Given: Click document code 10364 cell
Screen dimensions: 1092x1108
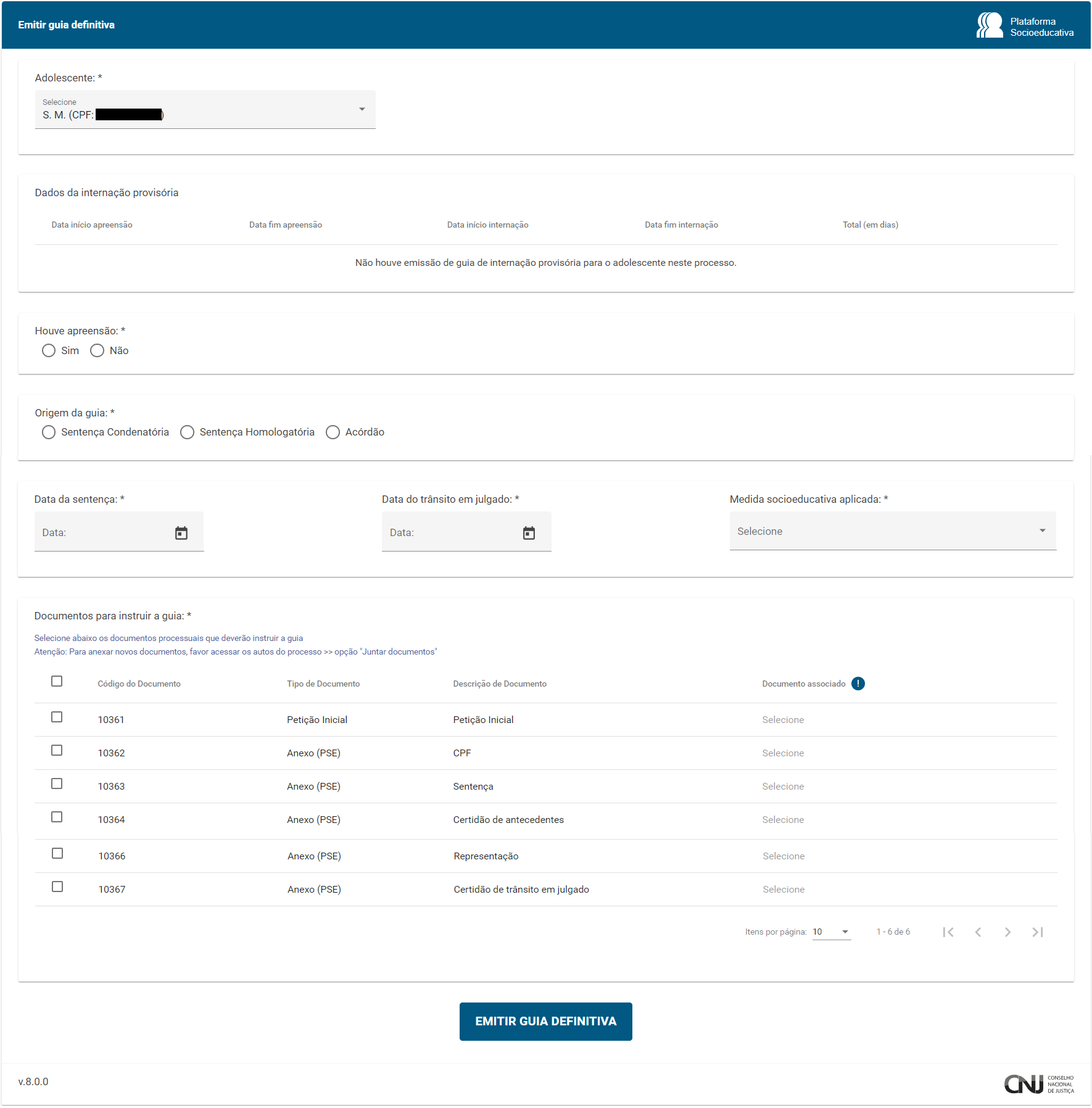Looking at the screenshot, I should [x=111, y=820].
